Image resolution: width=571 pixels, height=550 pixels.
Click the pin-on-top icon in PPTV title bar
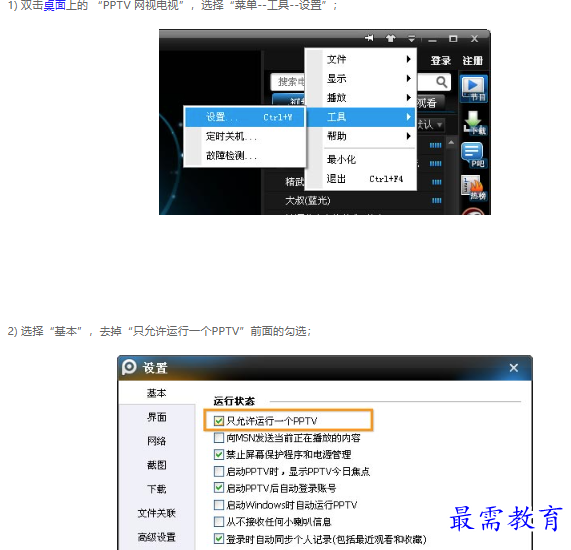(x=369, y=38)
